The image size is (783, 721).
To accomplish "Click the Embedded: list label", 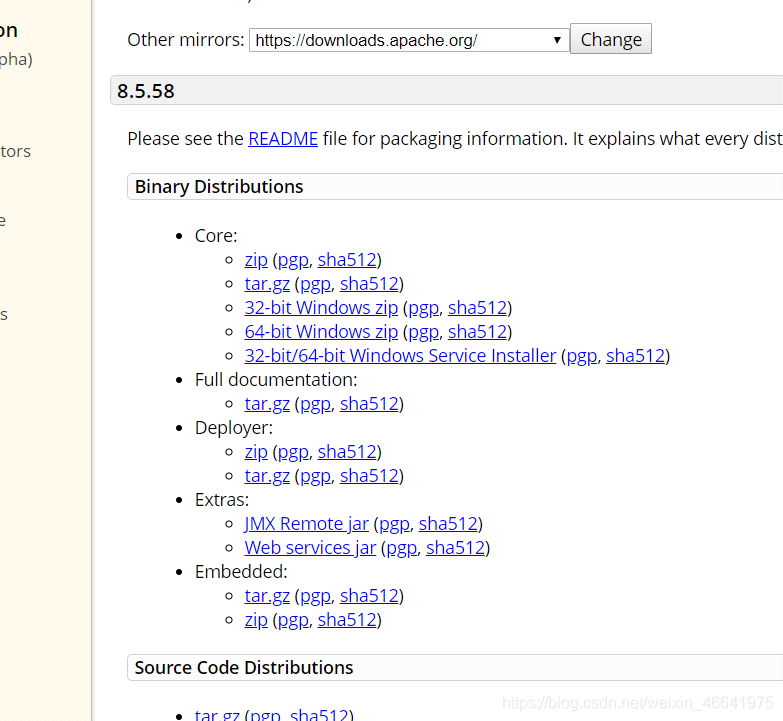I will (241, 572).
